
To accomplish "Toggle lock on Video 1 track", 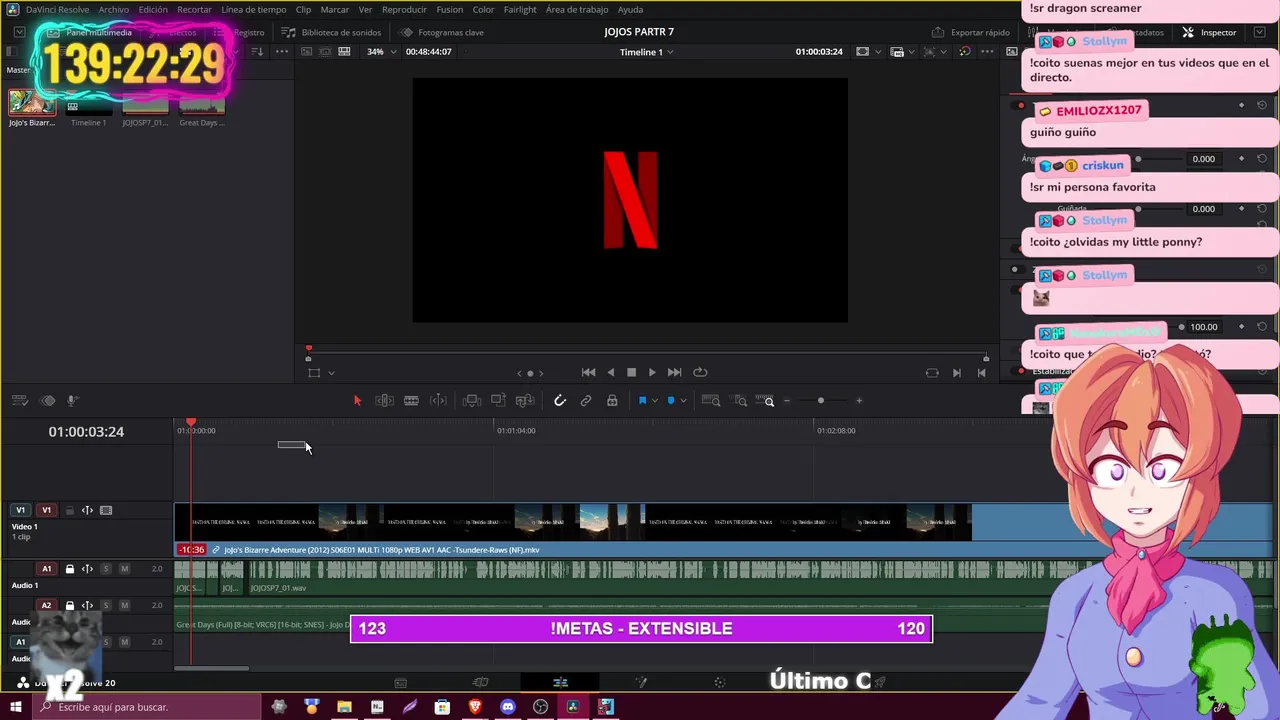I will [69, 510].
